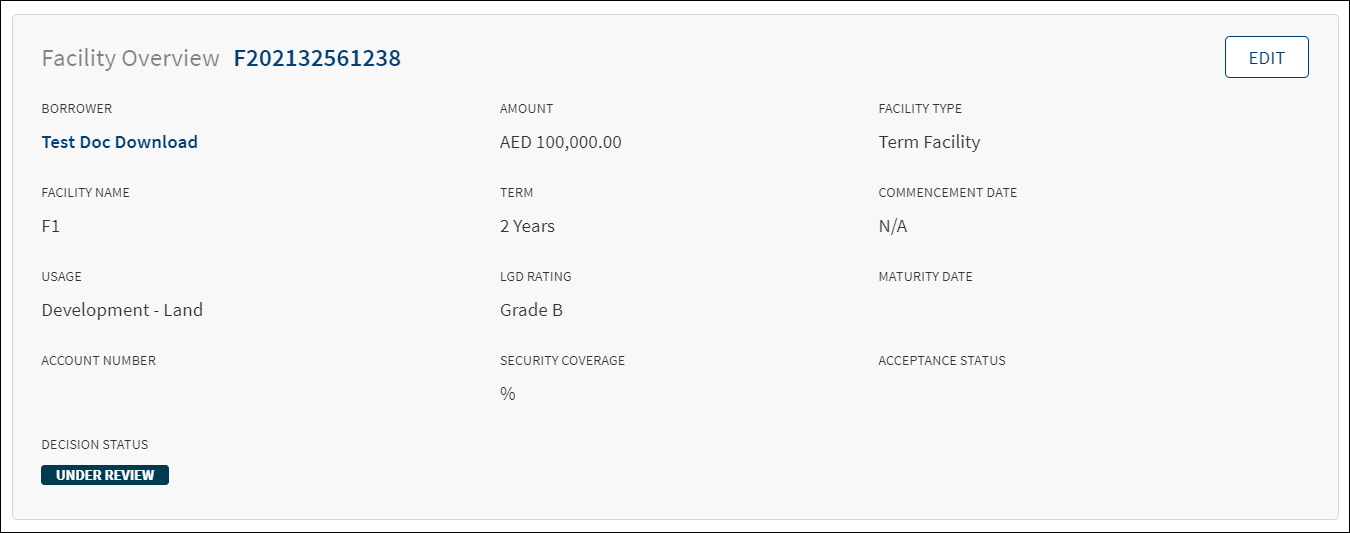This screenshot has height=533, width=1350.
Task: Click the EDIT button
Action: [1266, 58]
